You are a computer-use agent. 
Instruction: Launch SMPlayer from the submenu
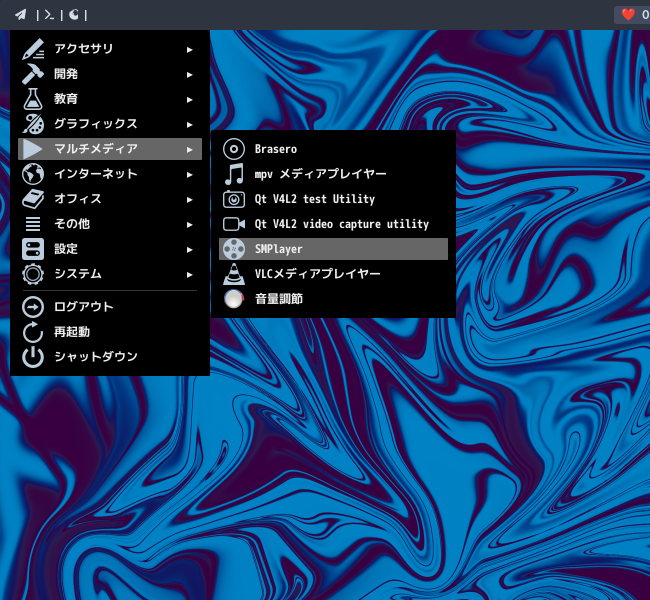click(333, 249)
